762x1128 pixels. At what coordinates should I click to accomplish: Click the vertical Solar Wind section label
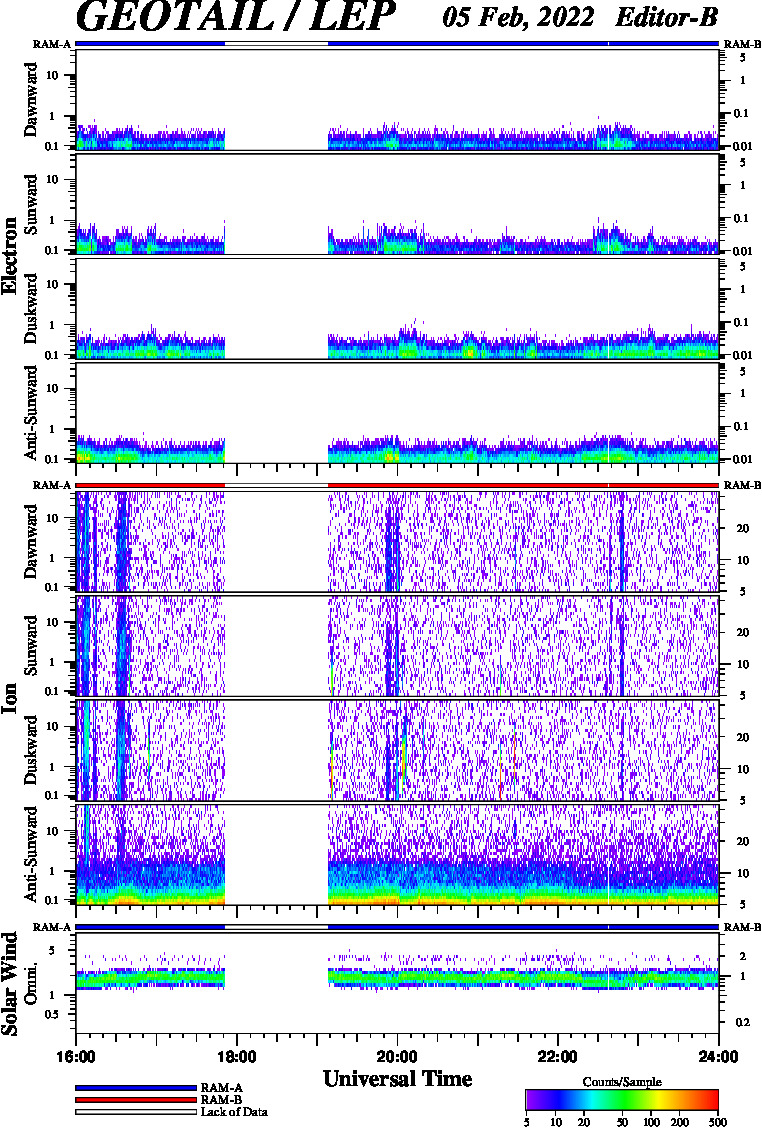click(x=9, y=984)
